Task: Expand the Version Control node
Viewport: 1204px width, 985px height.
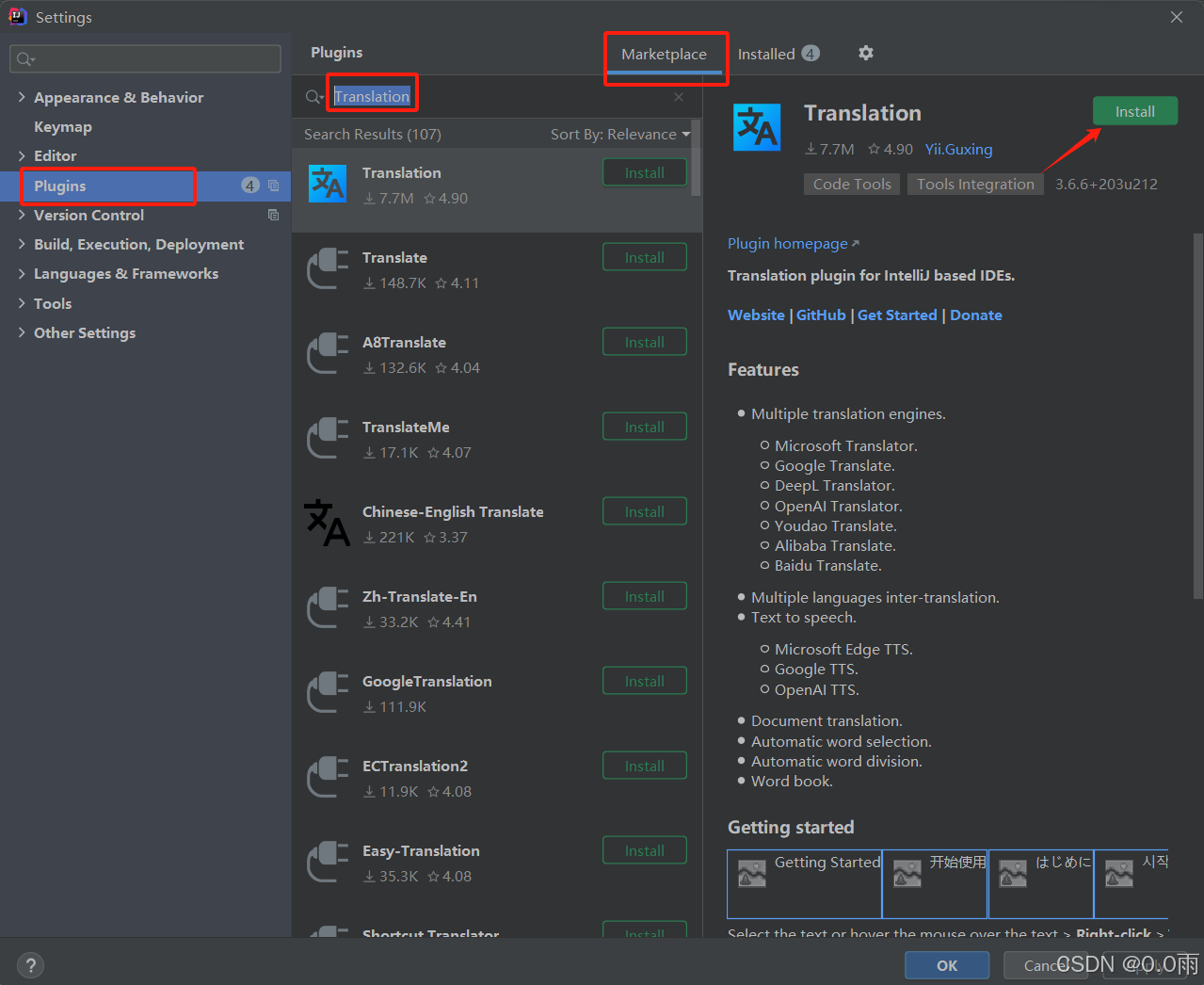Action: (22, 215)
